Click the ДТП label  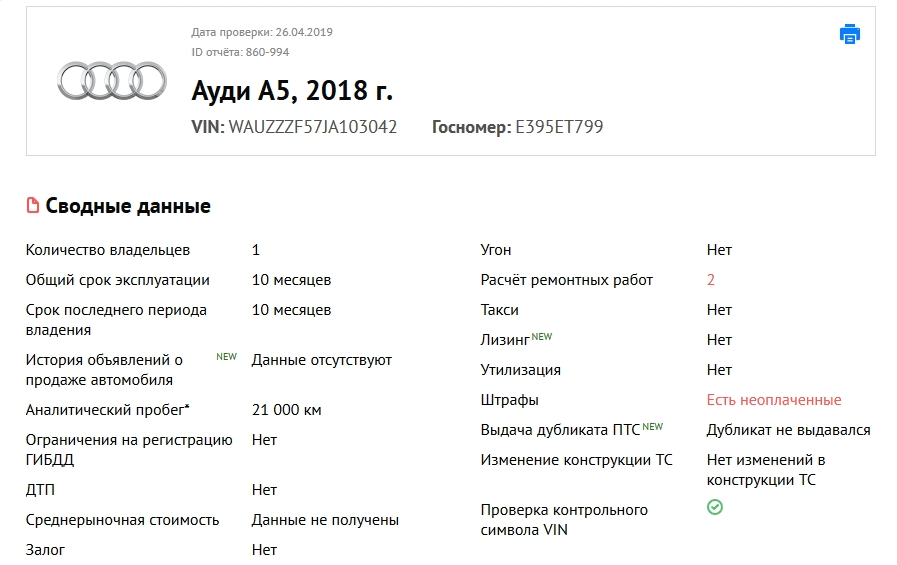click(x=40, y=490)
